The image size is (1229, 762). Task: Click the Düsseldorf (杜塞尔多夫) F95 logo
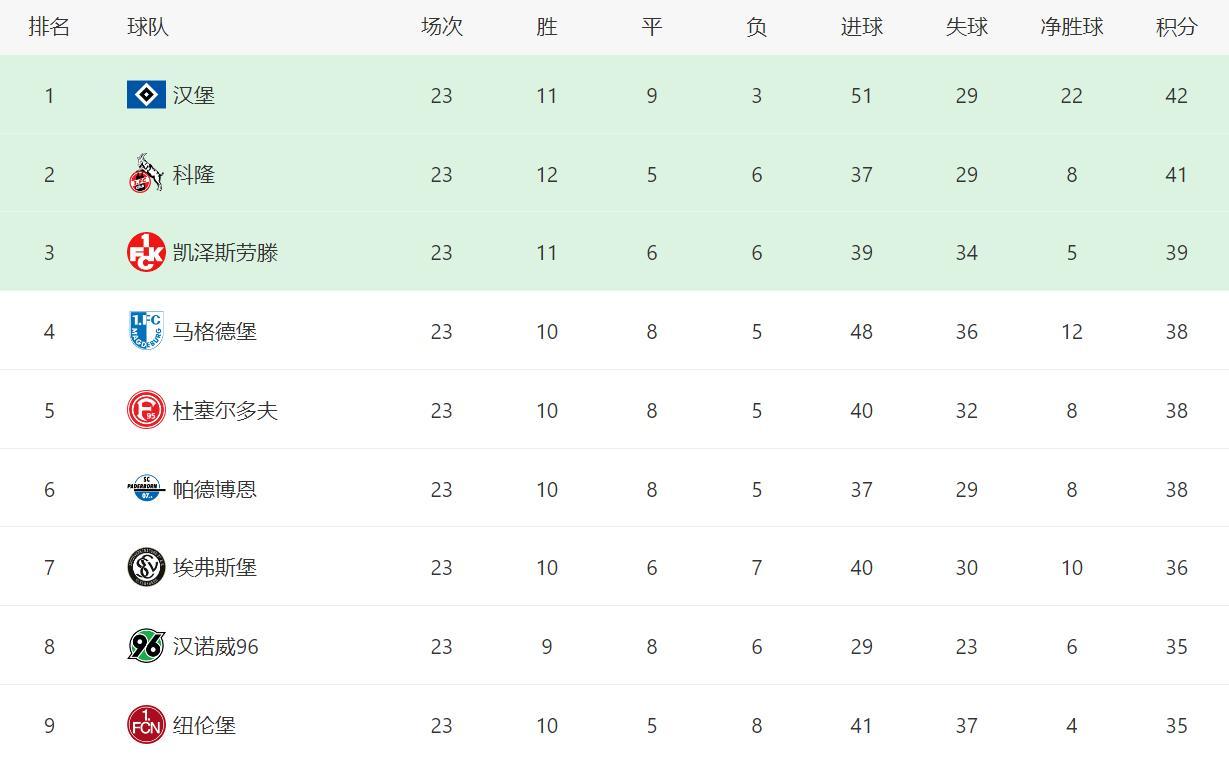(146, 410)
